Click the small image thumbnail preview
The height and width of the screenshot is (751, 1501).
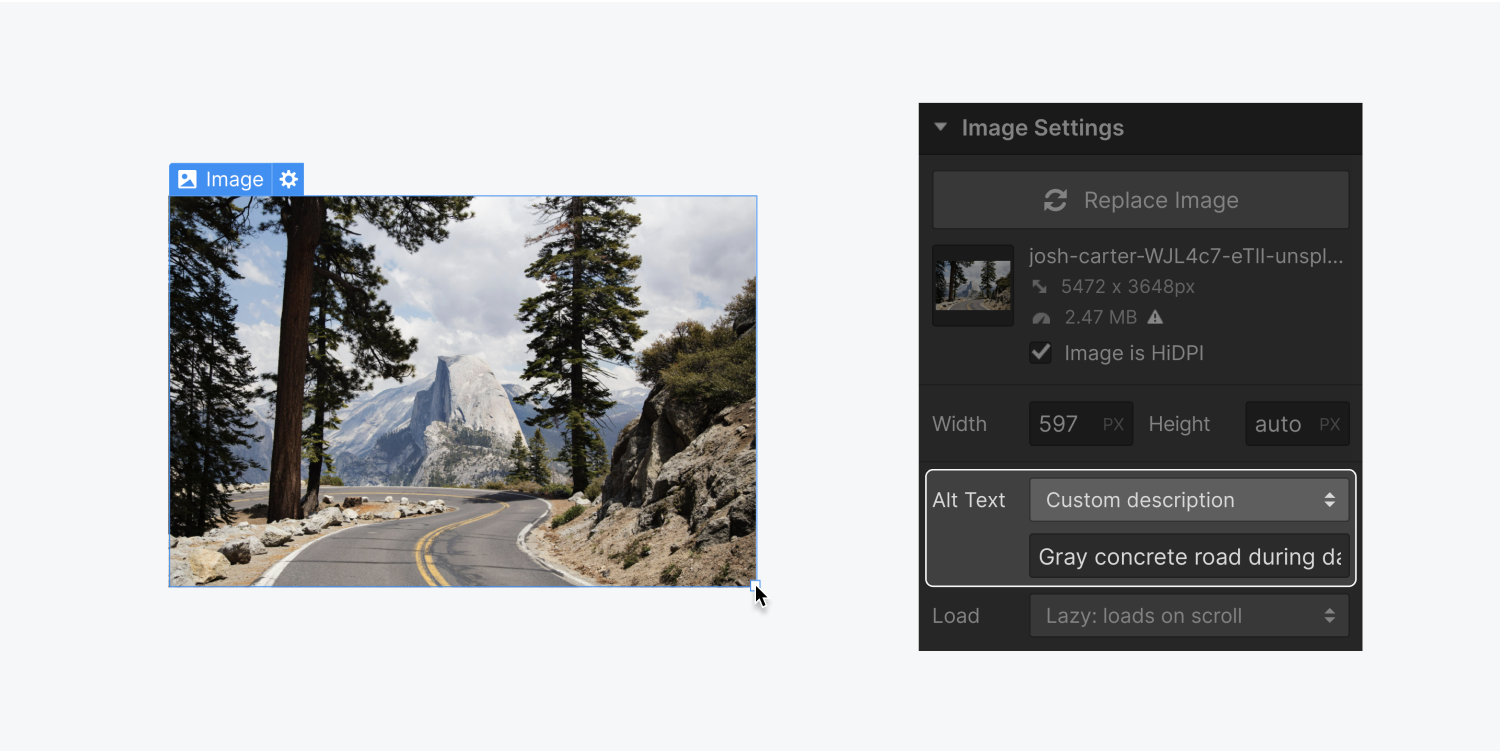tap(972, 285)
